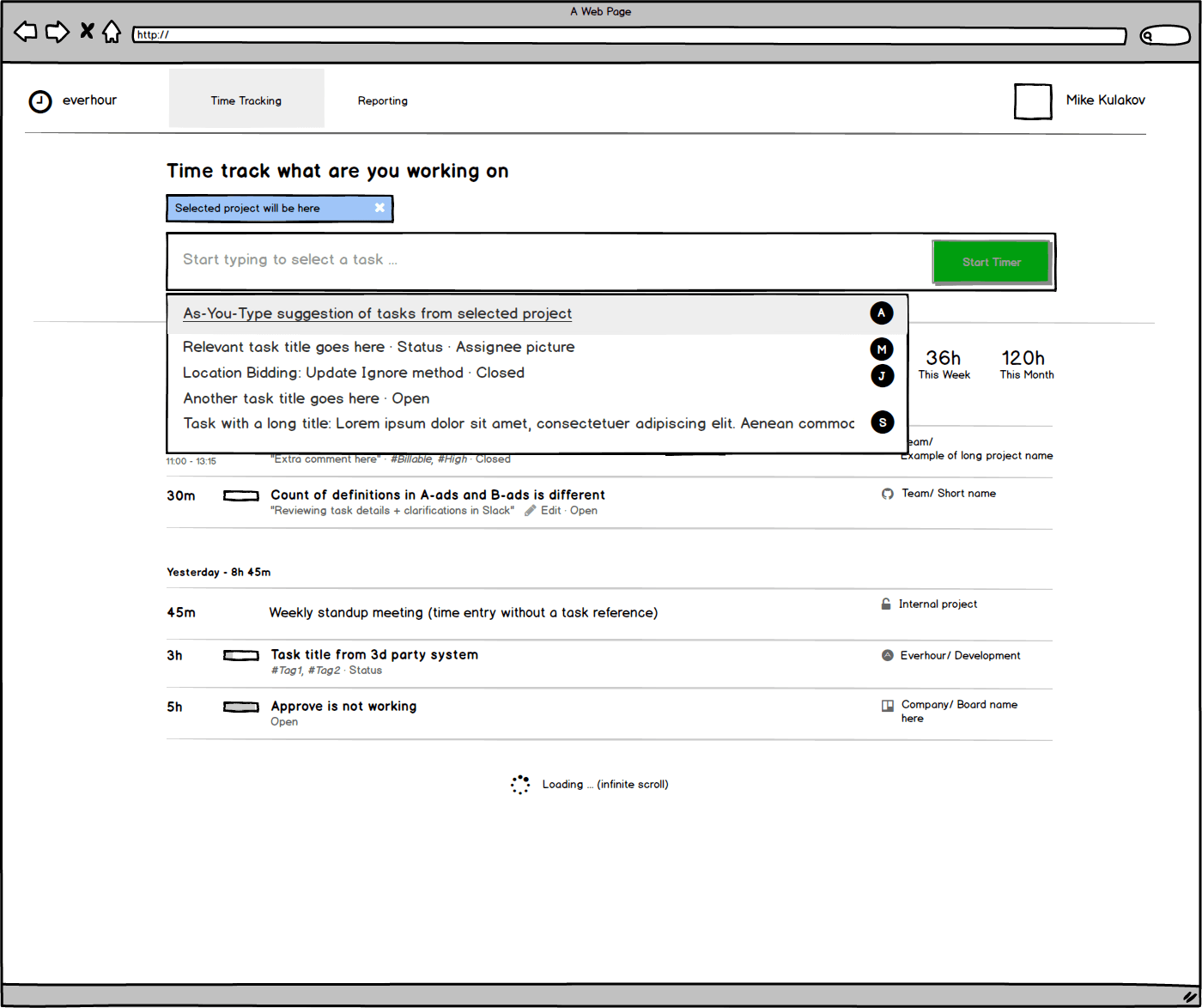This screenshot has height=1008, width=1202.
Task: Click the browser search magnifier box
Action: pyautogui.click(x=1165, y=35)
